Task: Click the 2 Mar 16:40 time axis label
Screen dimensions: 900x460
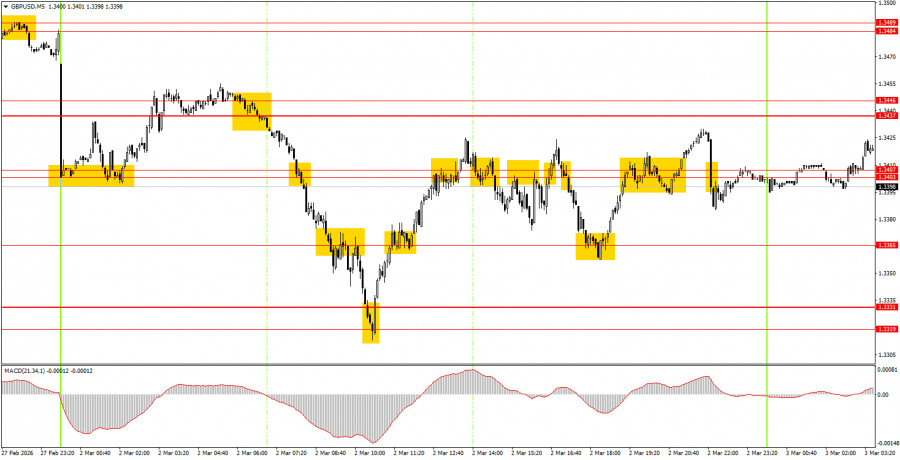Action: [567, 453]
